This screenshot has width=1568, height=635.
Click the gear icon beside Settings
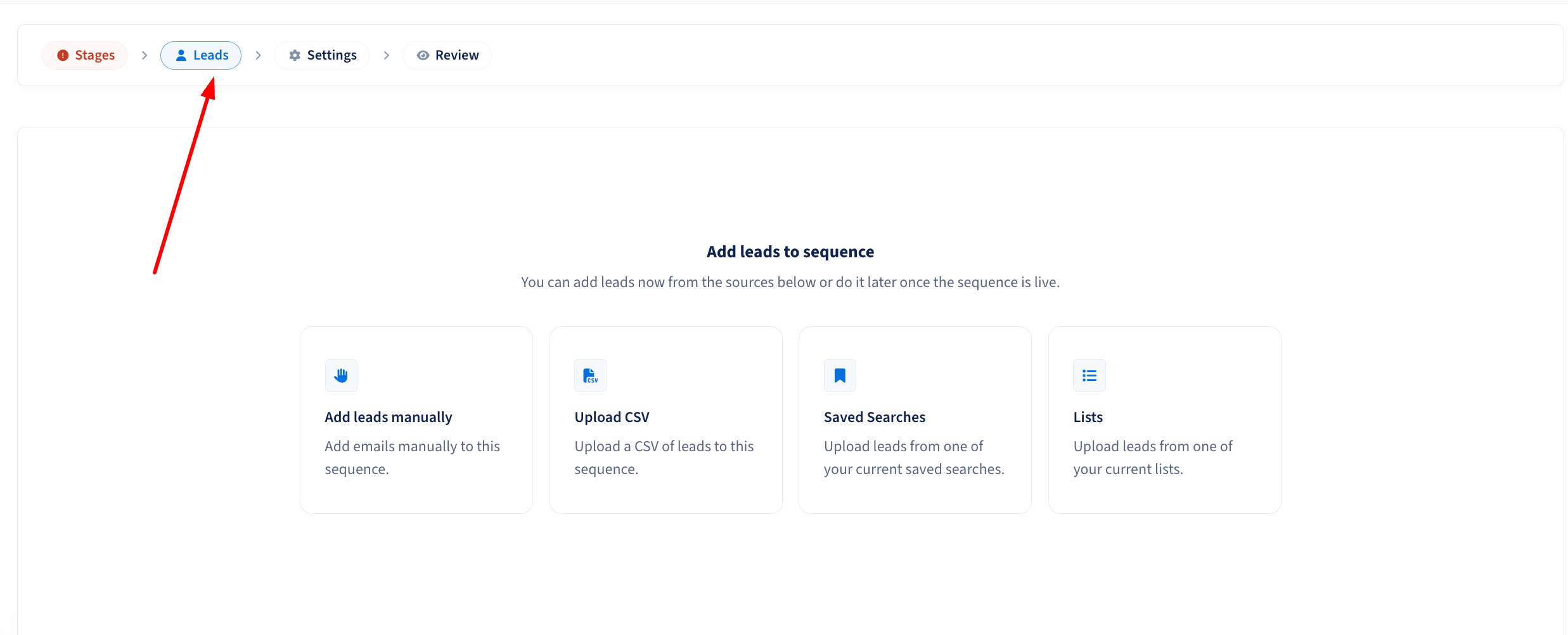coord(295,56)
